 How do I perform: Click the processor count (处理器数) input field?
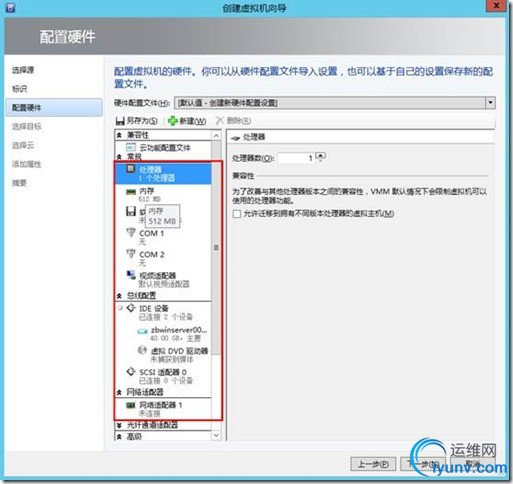pyautogui.click(x=296, y=158)
